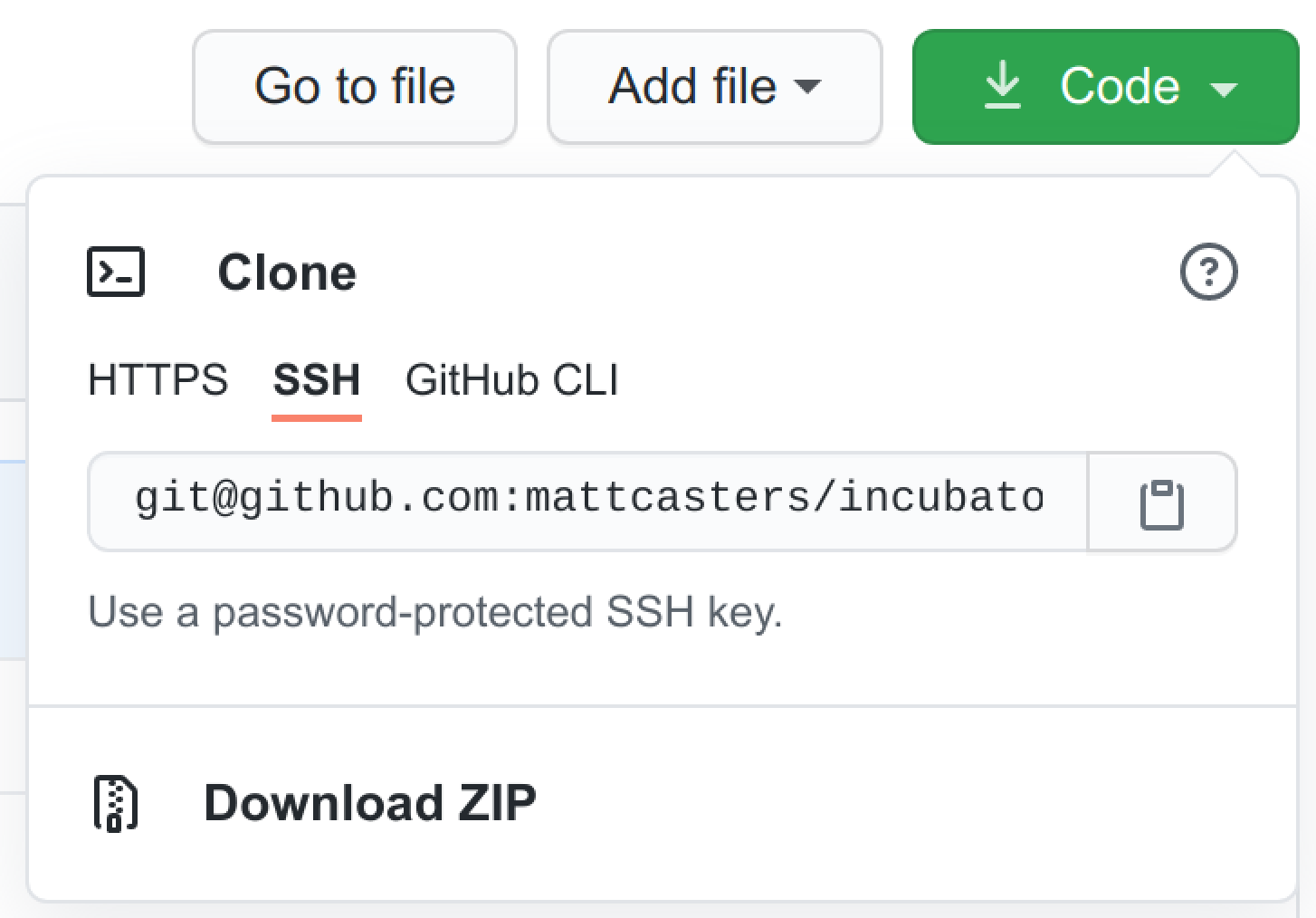
Task: Click the password-protected SSH key hint text
Action: (x=434, y=612)
